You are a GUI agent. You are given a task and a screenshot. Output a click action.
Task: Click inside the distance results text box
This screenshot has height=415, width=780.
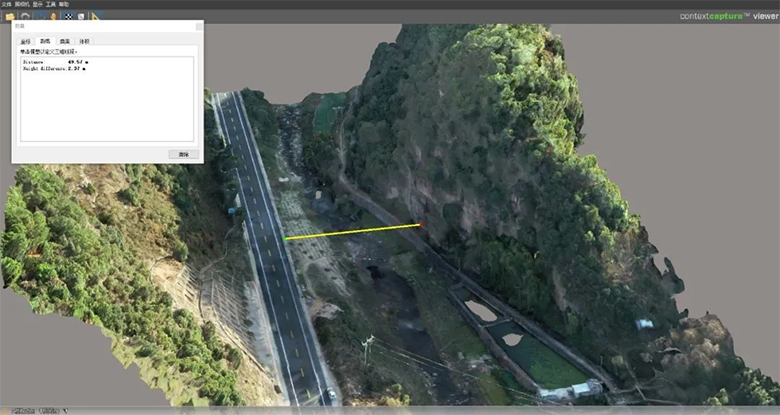[106, 100]
